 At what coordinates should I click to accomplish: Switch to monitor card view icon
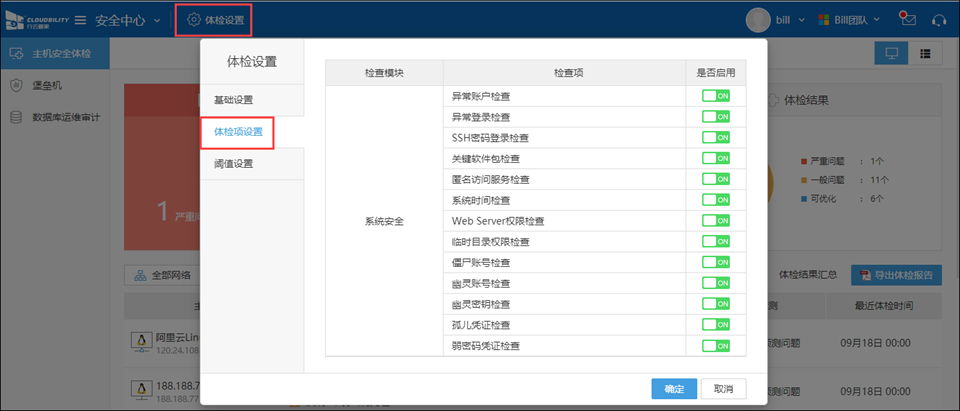click(891, 54)
